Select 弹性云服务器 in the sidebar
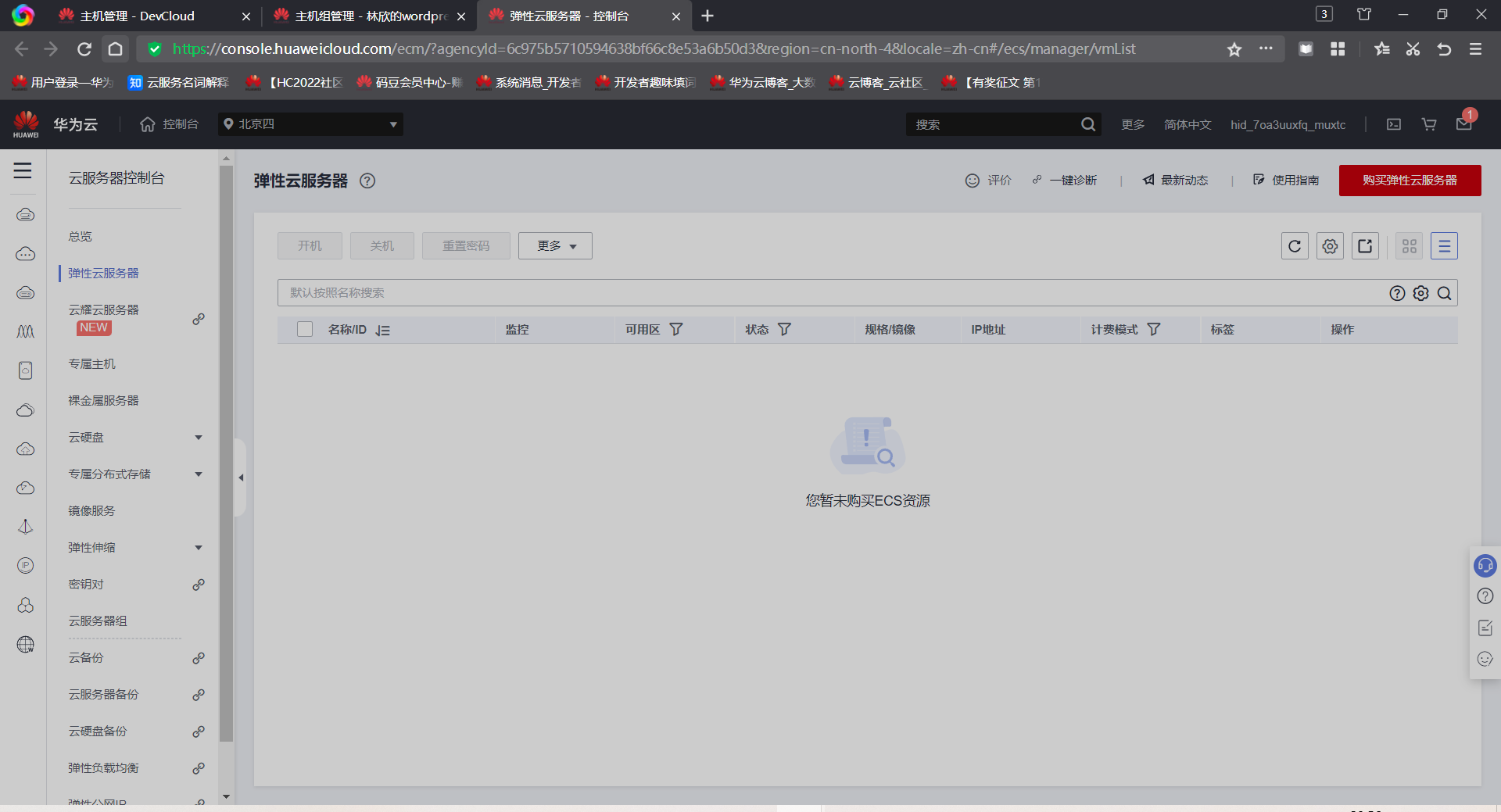 pyautogui.click(x=103, y=274)
